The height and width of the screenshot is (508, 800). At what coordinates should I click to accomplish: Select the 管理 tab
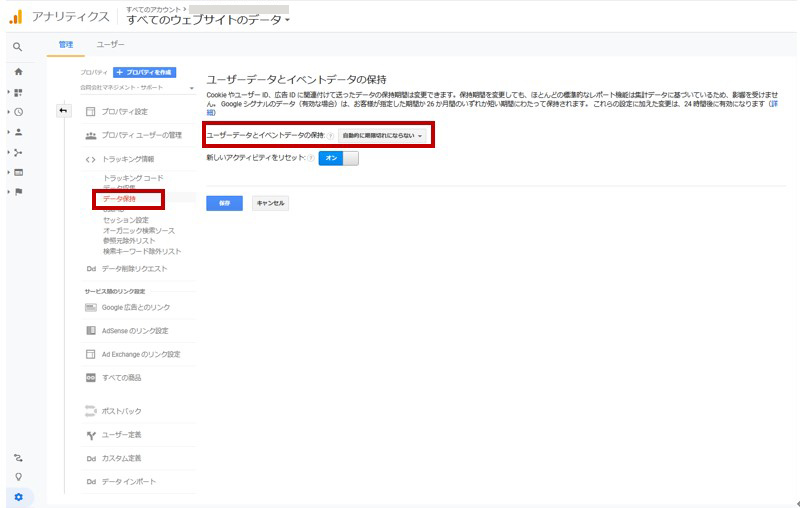point(66,45)
